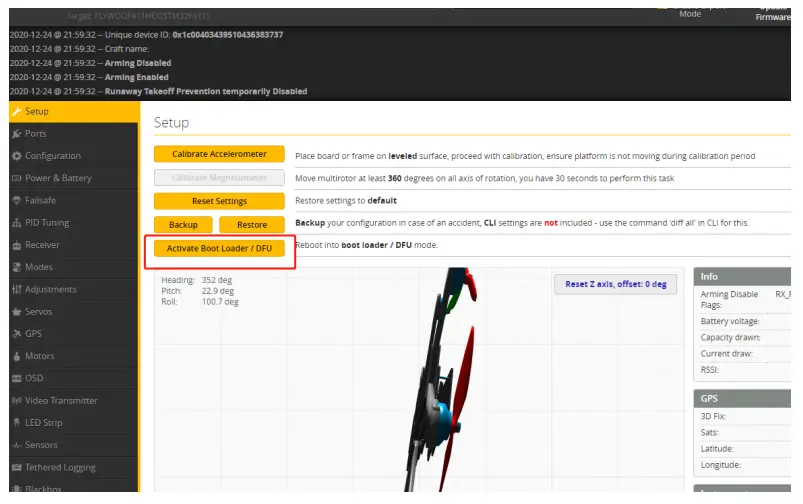Viewport: 803px width, 504px height.
Task: Click the PID Tuning icon
Action: [16, 223]
